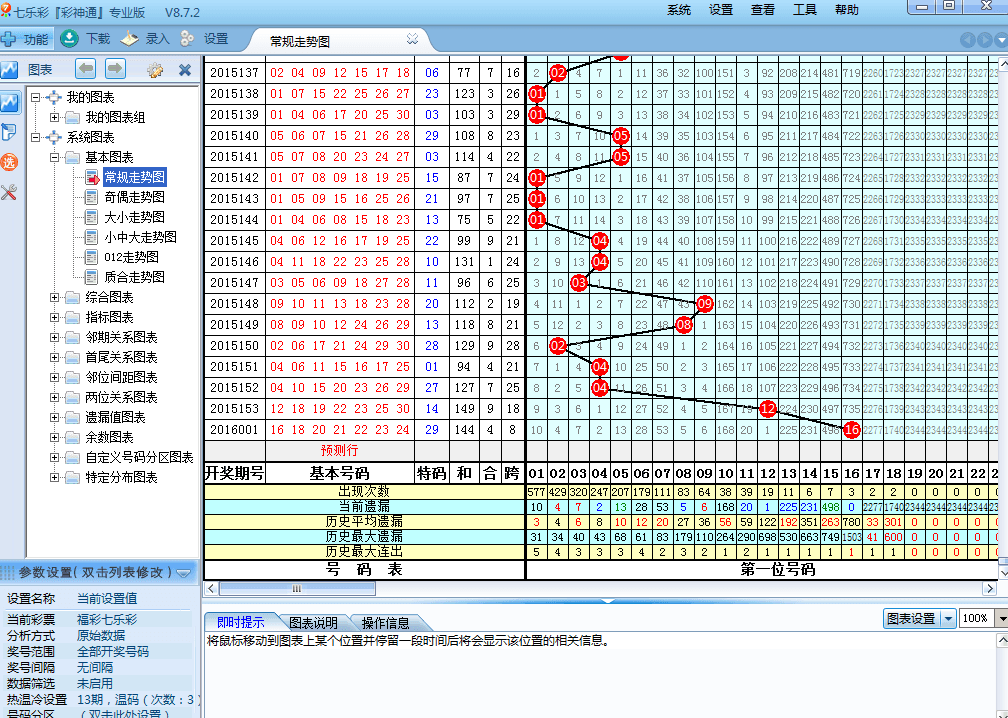The width and height of the screenshot is (1008, 718).
Task: Open 质合走势图 chart
Action: pyautogui.click(x=134, y=277)
